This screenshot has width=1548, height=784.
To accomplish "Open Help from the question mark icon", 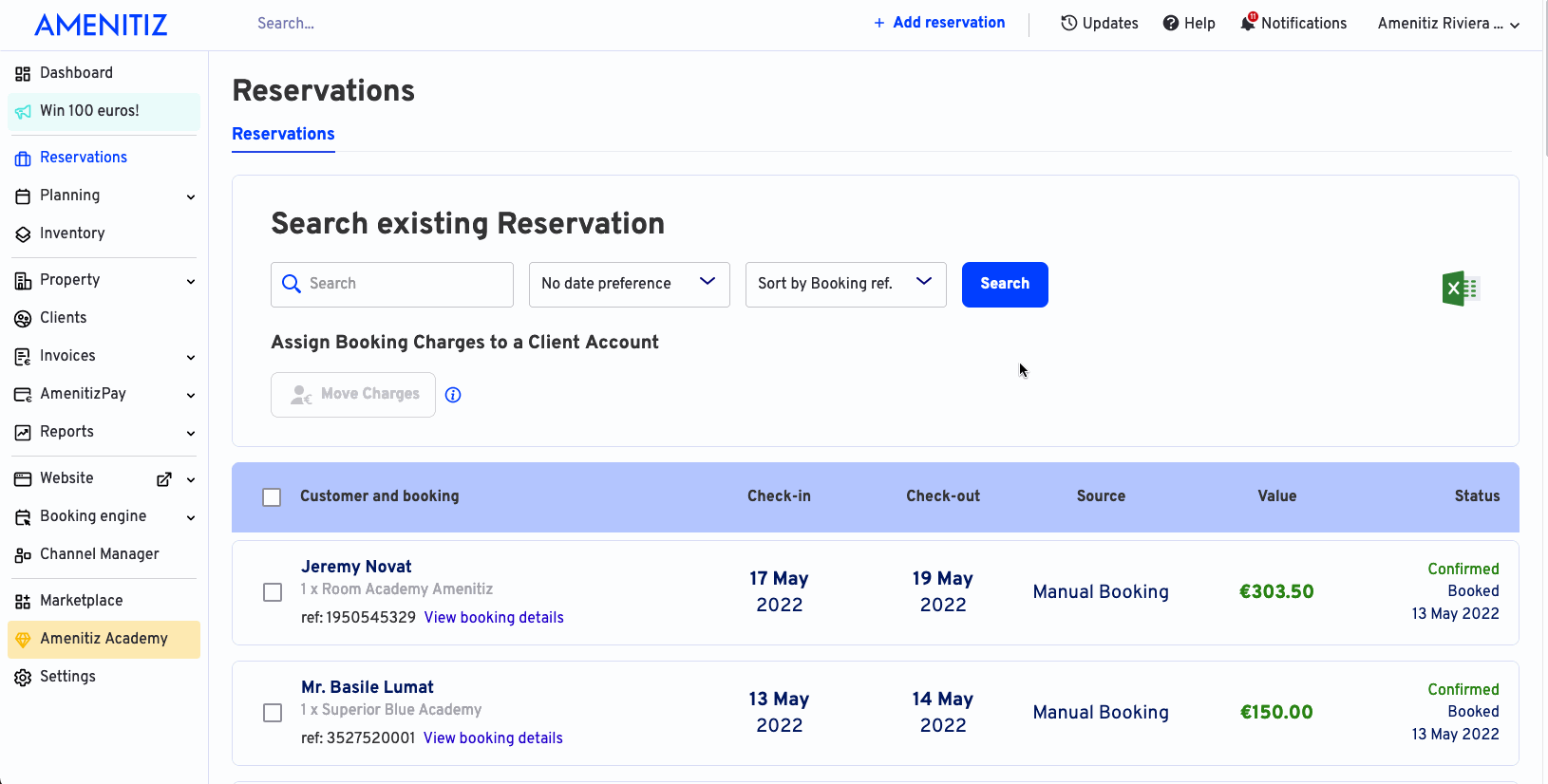I will pos(1171,23).
